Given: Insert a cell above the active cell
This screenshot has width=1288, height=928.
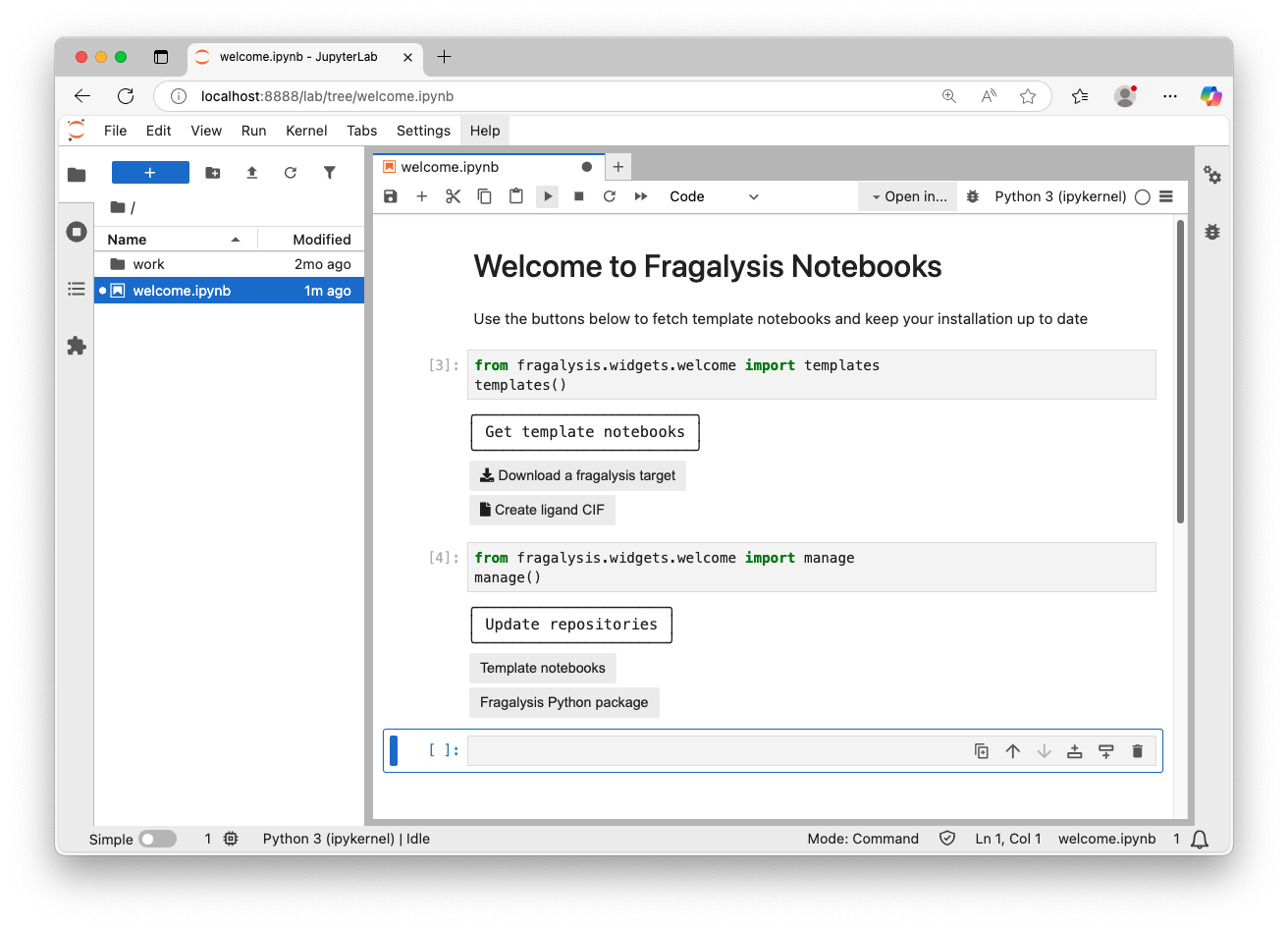Looking at the screenshot, I should point(1075,751).
